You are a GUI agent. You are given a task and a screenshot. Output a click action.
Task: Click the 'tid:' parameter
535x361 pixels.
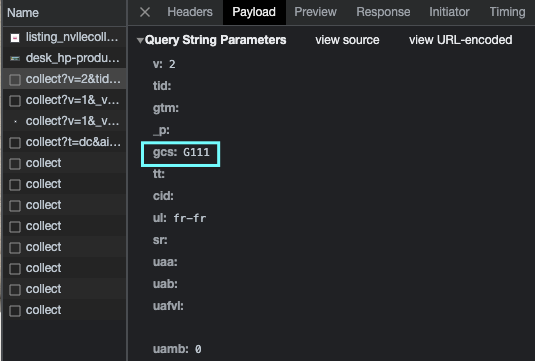(x=162, y=86)
